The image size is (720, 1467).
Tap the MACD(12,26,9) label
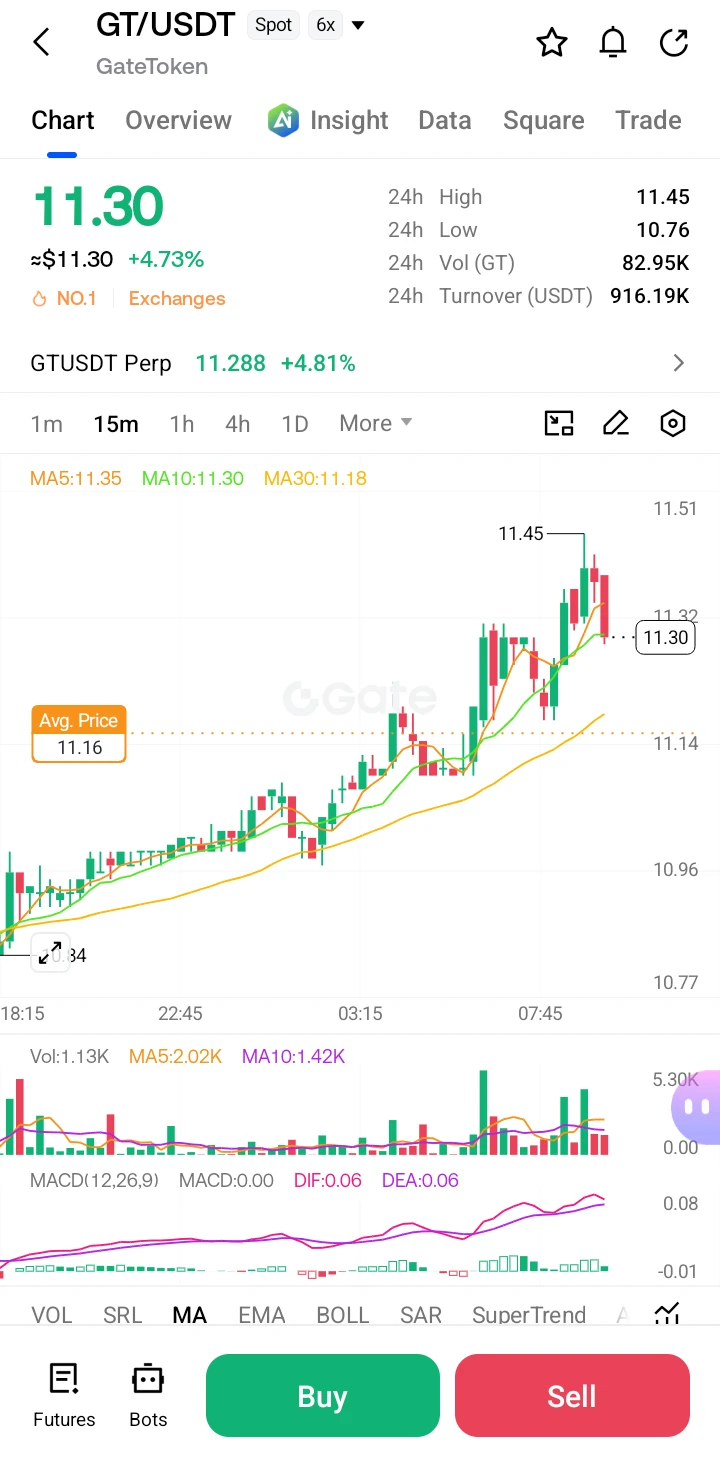click(94, 1180)
